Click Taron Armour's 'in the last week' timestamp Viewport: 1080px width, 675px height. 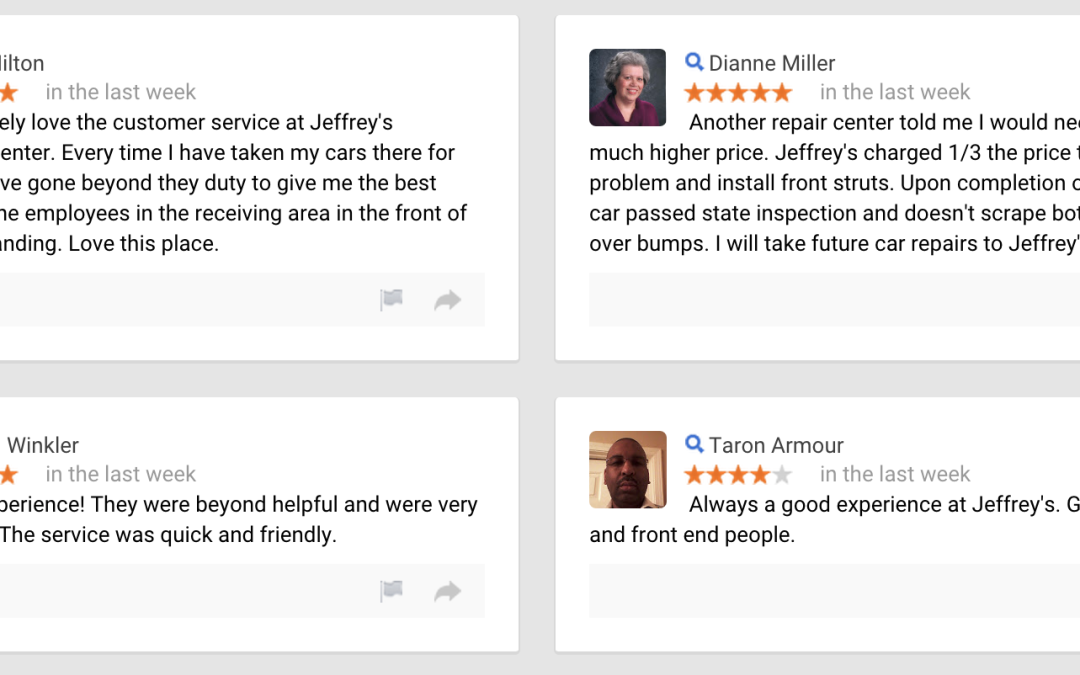pos(895,475)
